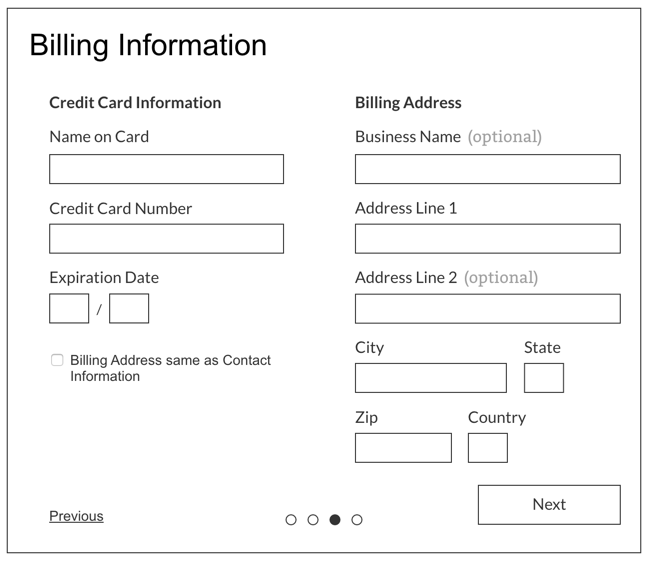Jump to the fourth step dot
This screenshot has height=563, width=654.
pos(357,520)
